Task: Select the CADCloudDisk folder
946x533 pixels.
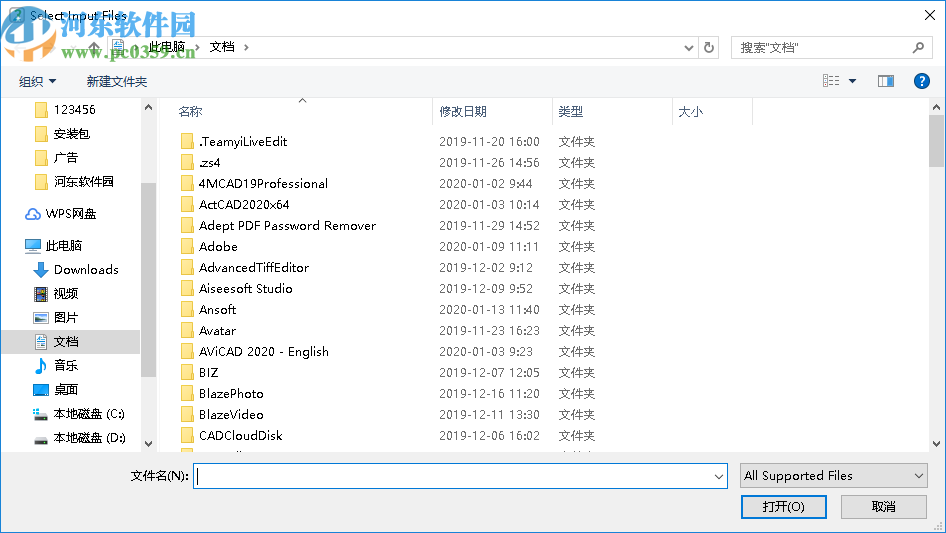Action: (x=232, y=435)
